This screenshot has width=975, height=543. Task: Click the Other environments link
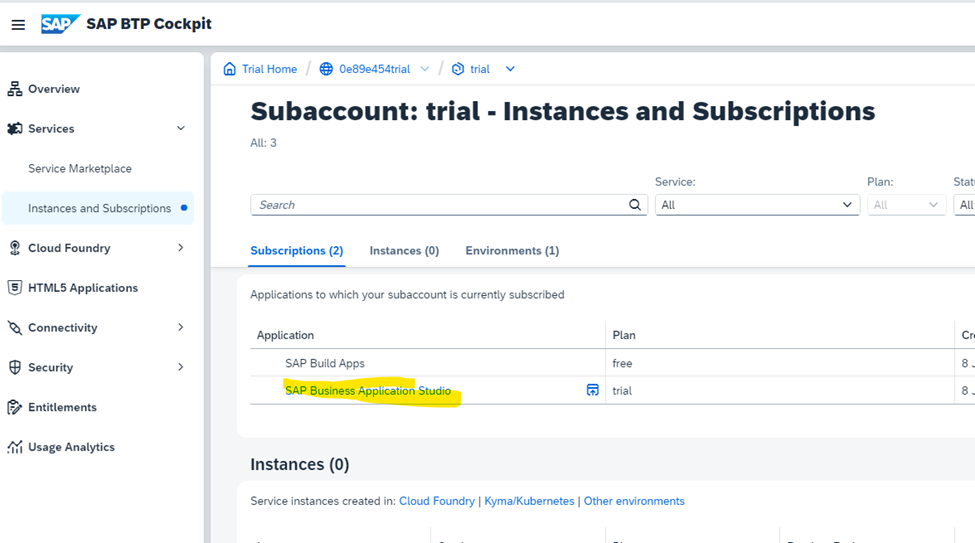634,501
